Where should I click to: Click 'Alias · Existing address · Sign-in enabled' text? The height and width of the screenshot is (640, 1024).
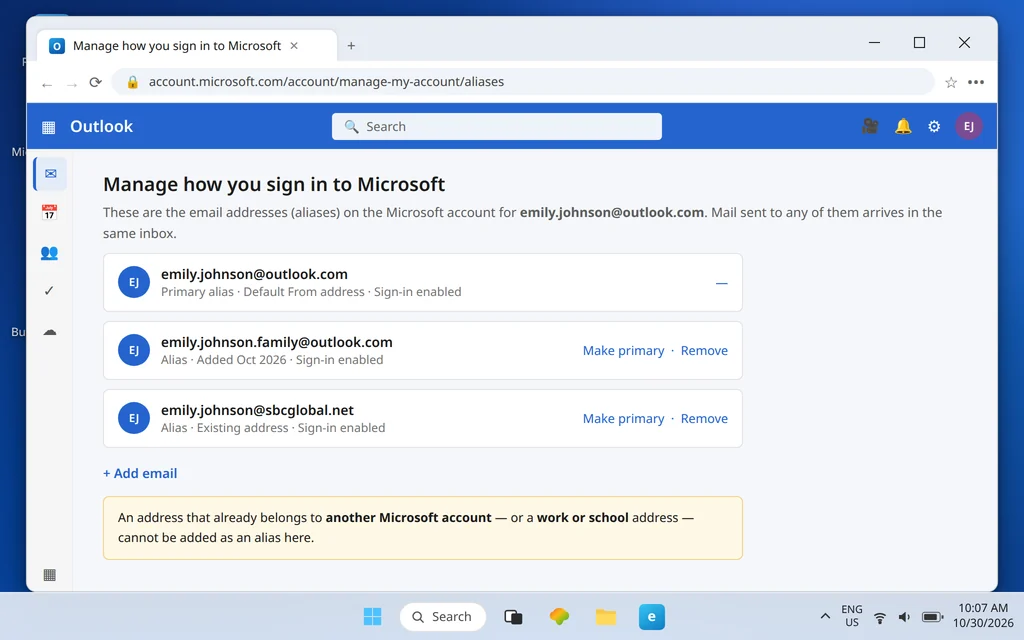273,428
